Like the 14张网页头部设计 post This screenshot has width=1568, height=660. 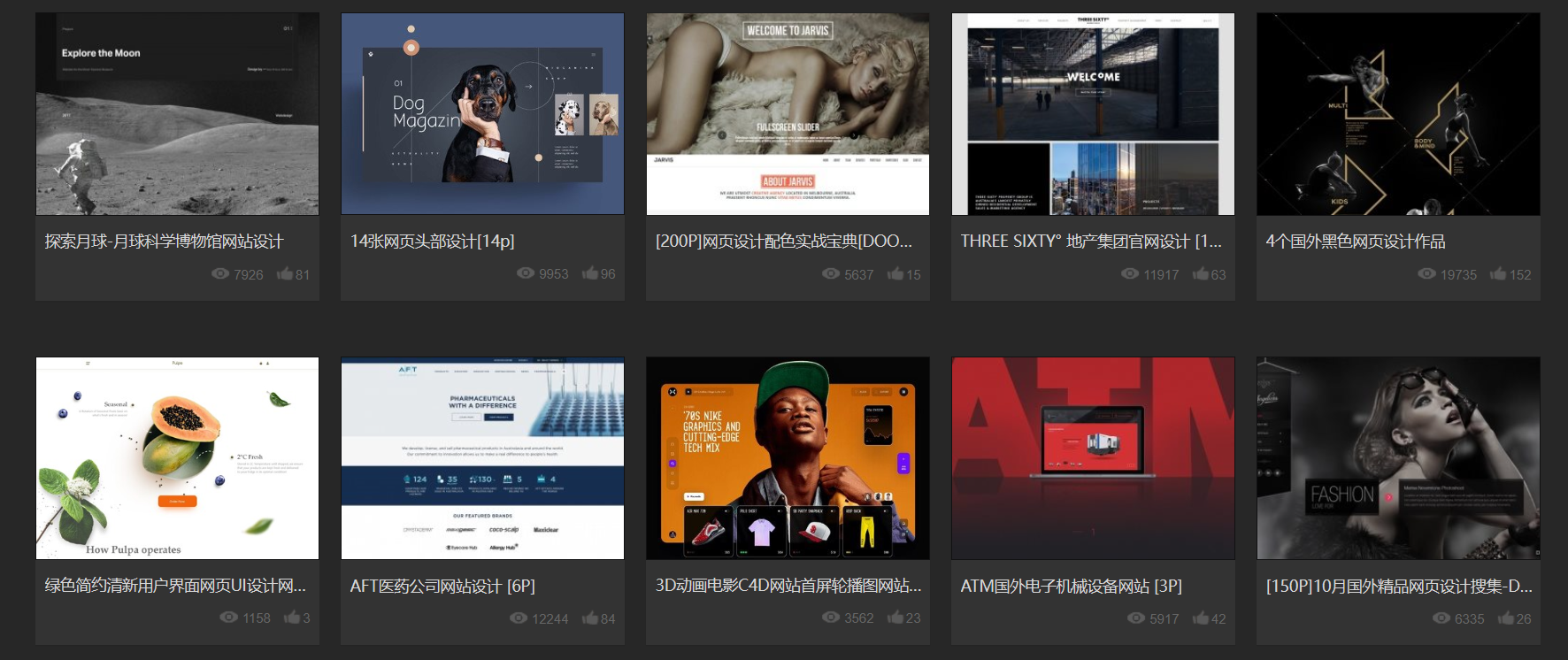pyautogui.click(x=589, y=273)
